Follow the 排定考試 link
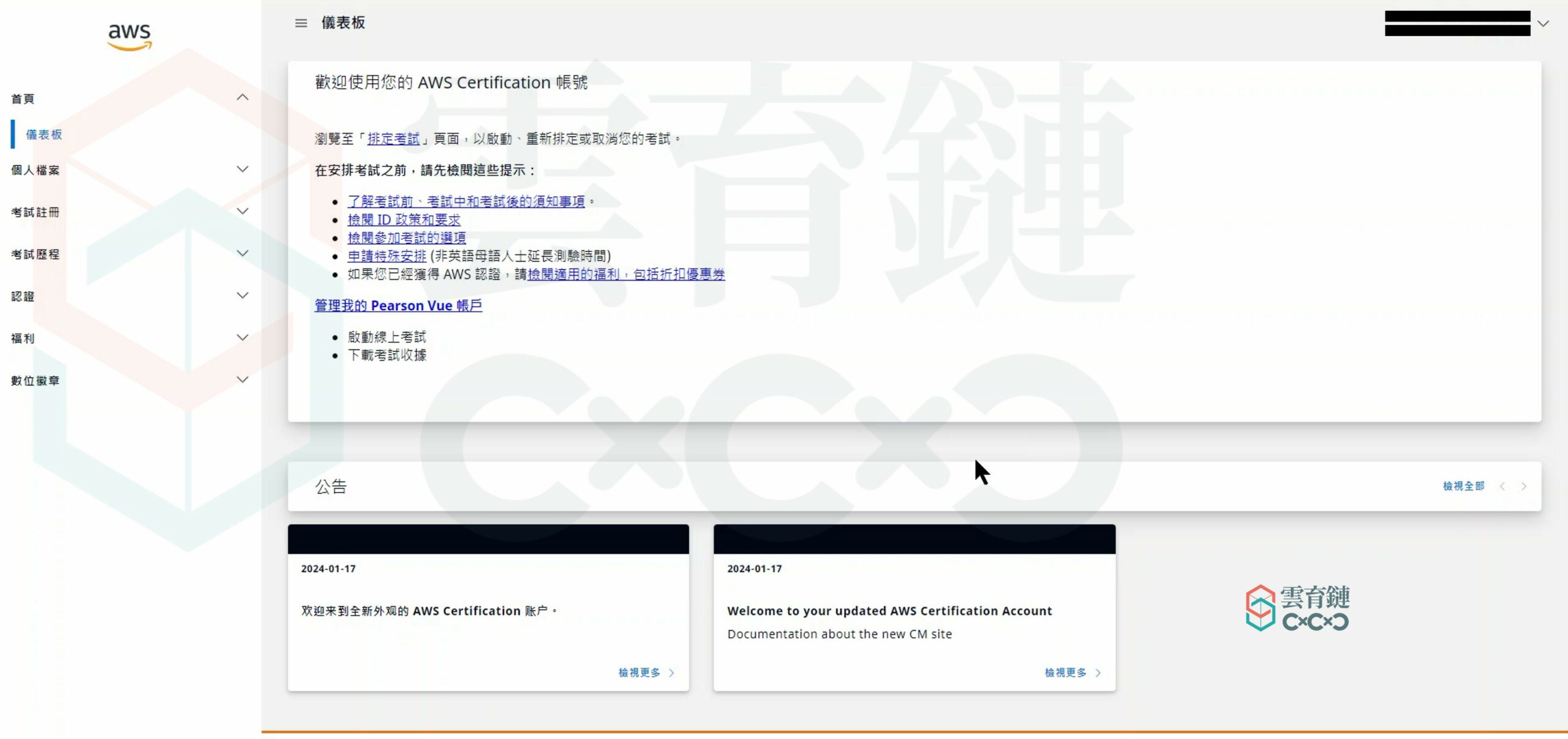1568x739 pixels. pyautogui.click(x=394, y=139)
